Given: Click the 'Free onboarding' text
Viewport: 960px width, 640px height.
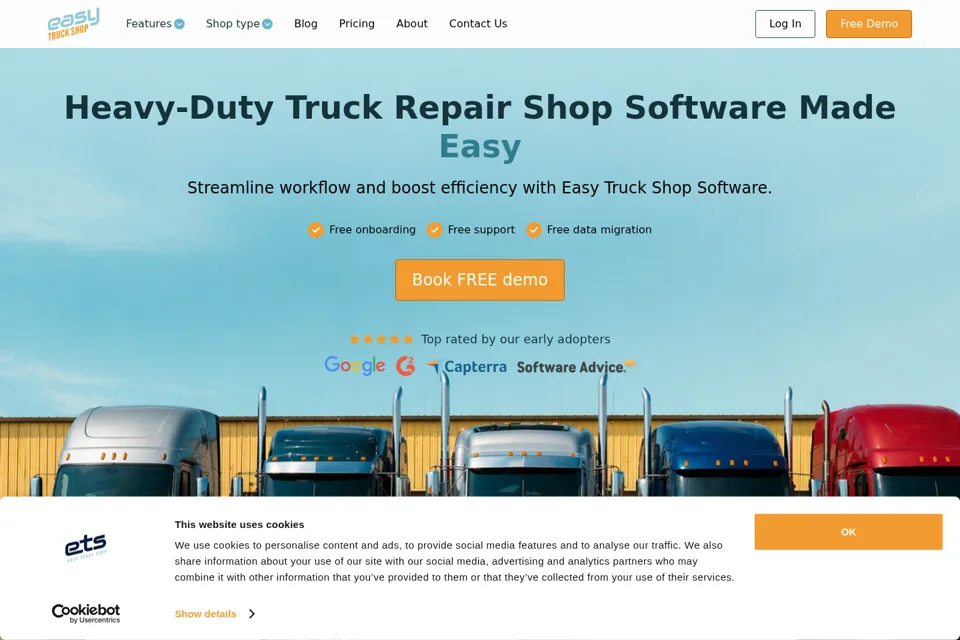Looking at the screenshot, I should [x=372, y=230].
